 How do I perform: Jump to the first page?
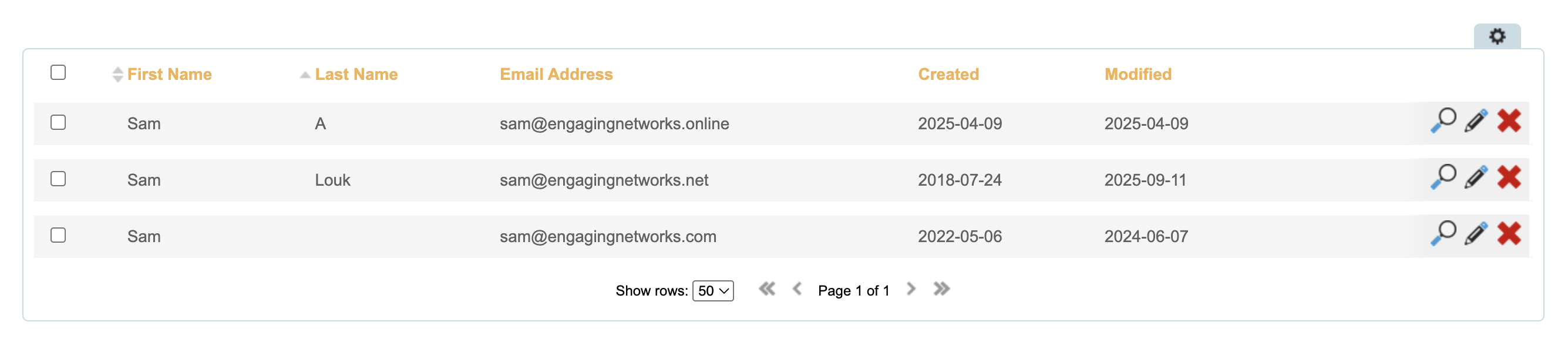pyautogui.click(x=766, y=289)
